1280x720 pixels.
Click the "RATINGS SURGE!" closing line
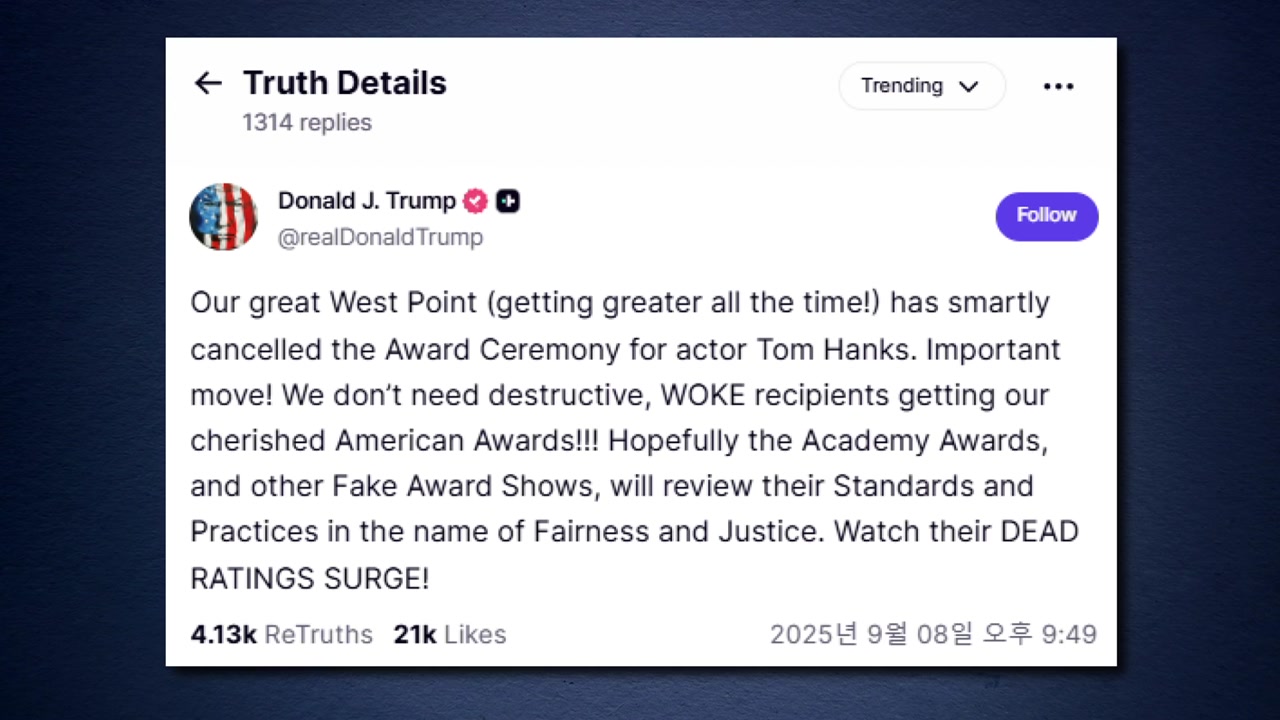pos(310,578)
